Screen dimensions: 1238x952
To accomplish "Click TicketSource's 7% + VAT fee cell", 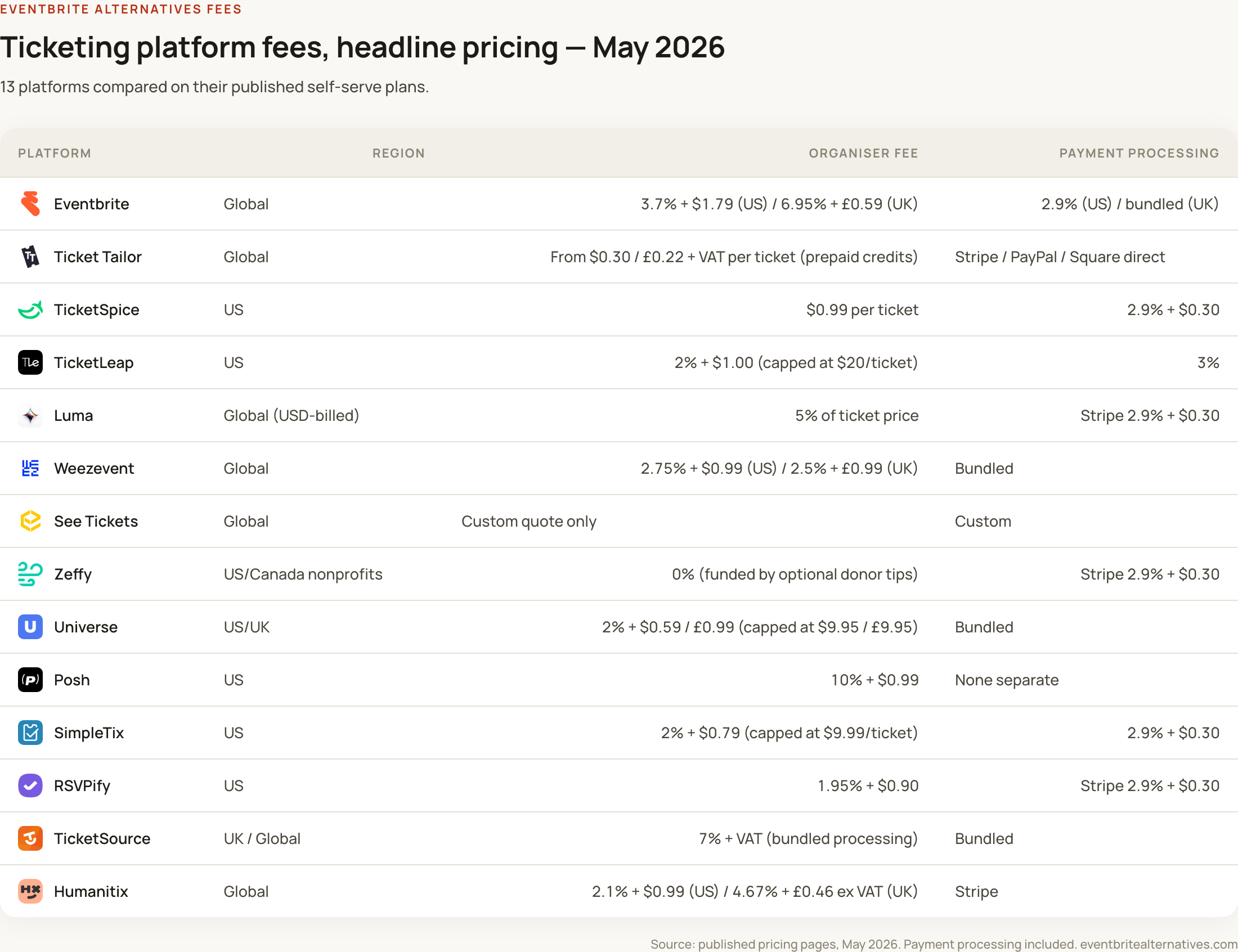I will click(x=808, y=839).
